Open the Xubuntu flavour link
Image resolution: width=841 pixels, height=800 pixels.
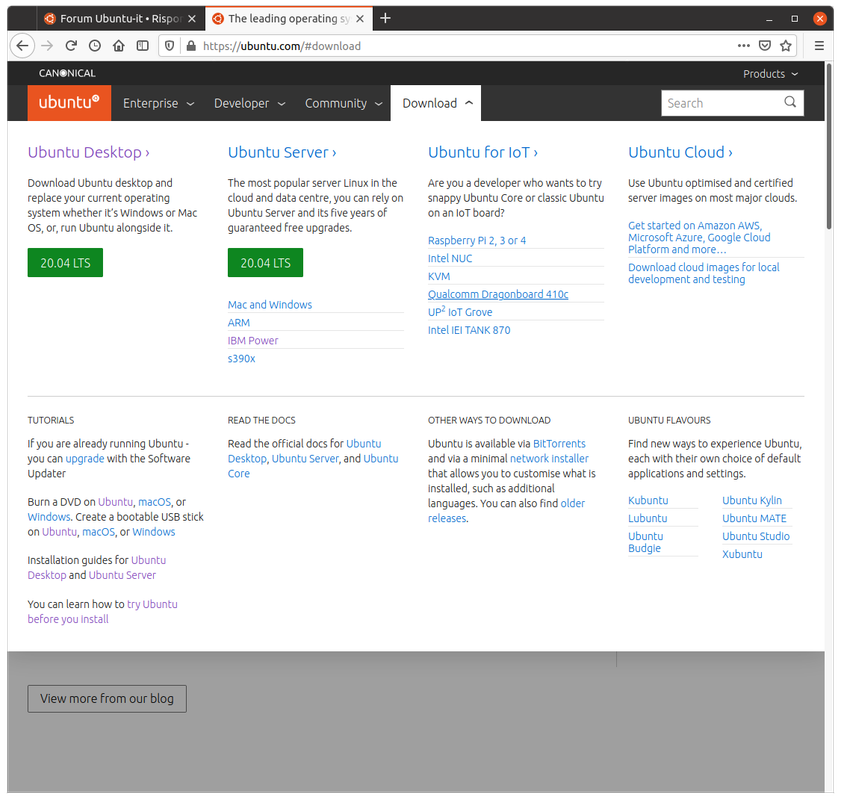click(742, 554)
